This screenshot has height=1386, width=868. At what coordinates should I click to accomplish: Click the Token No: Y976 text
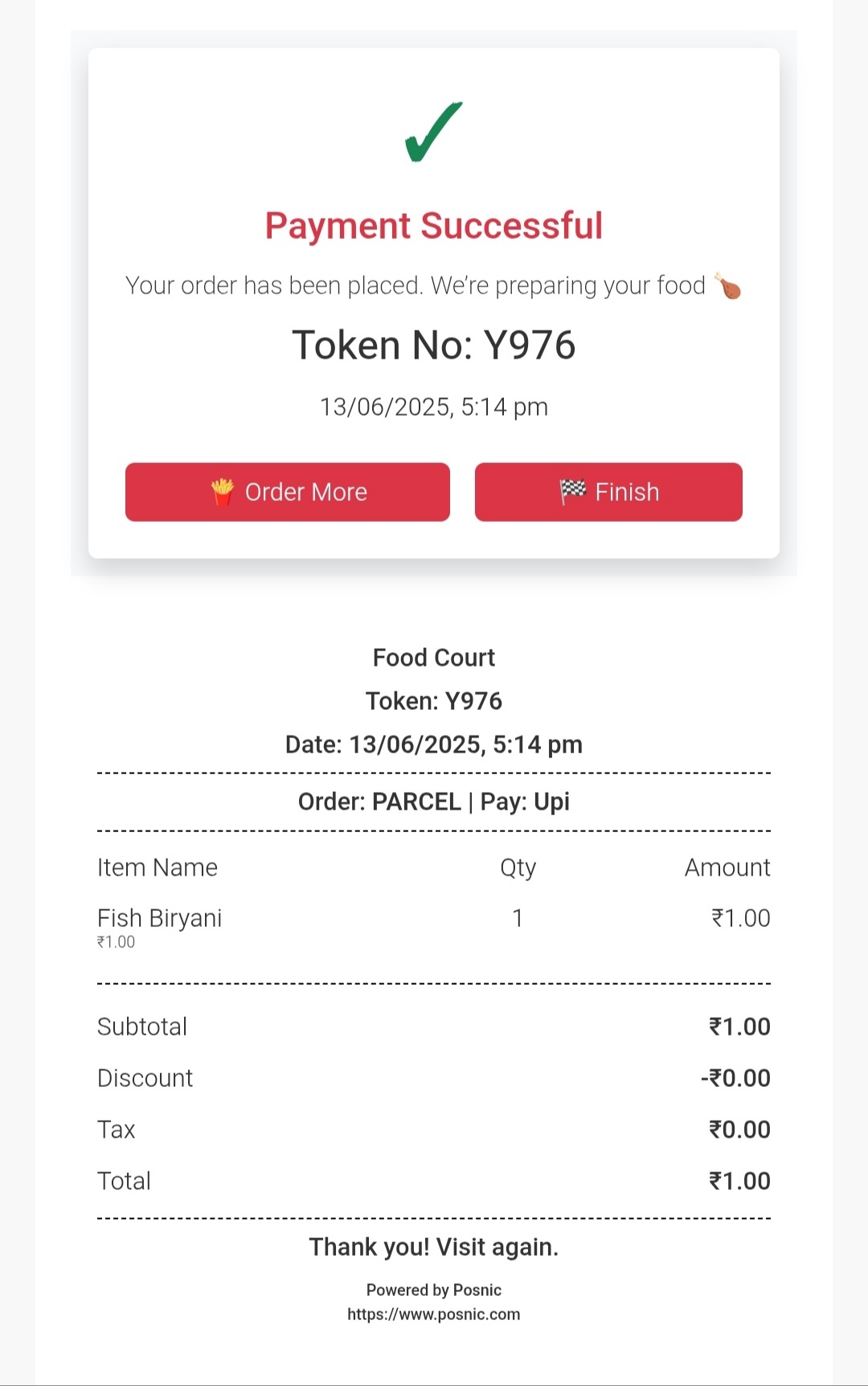click(434, 345)
